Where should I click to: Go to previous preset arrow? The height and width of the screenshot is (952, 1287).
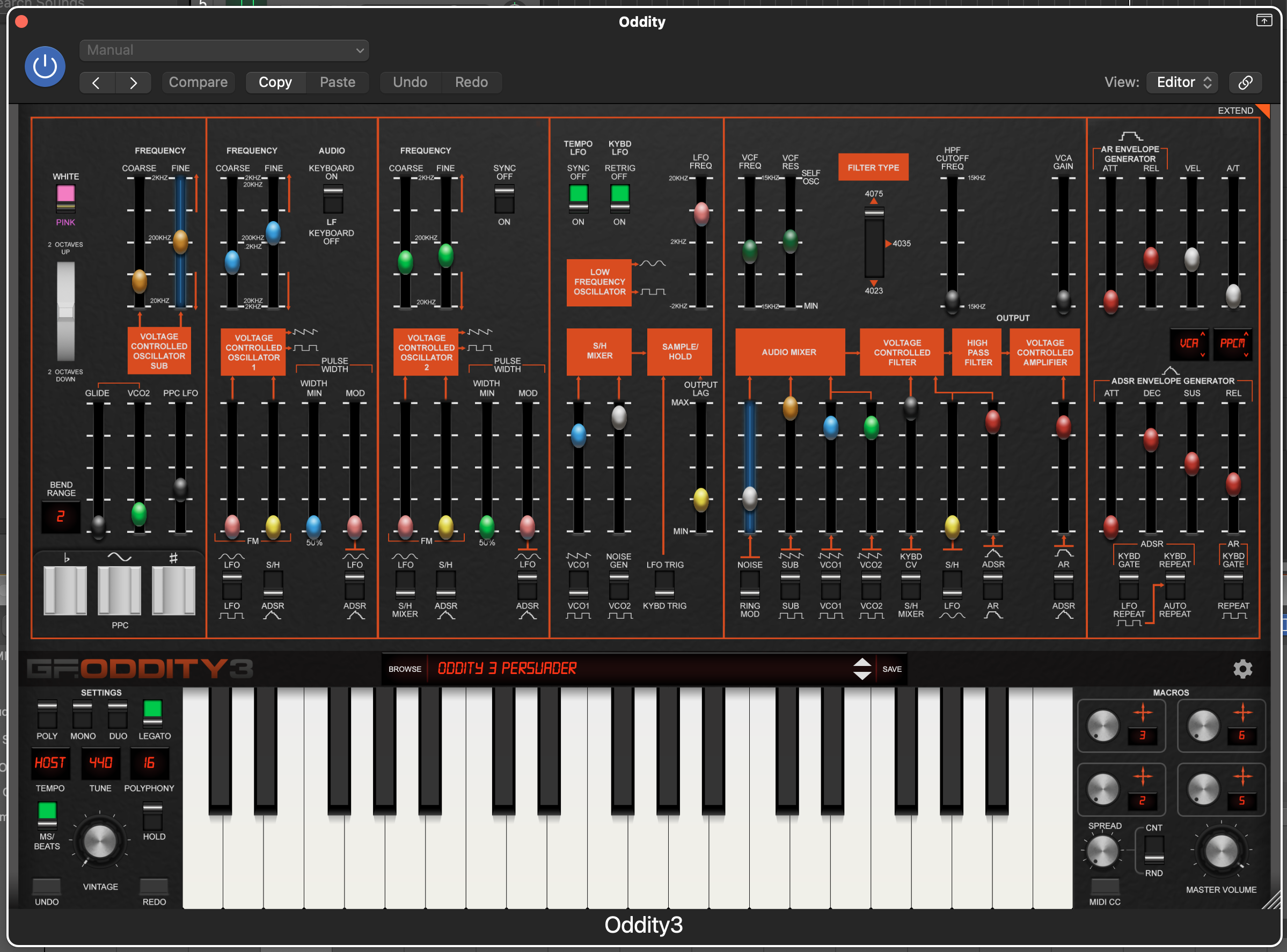click(x=96, y=83)
